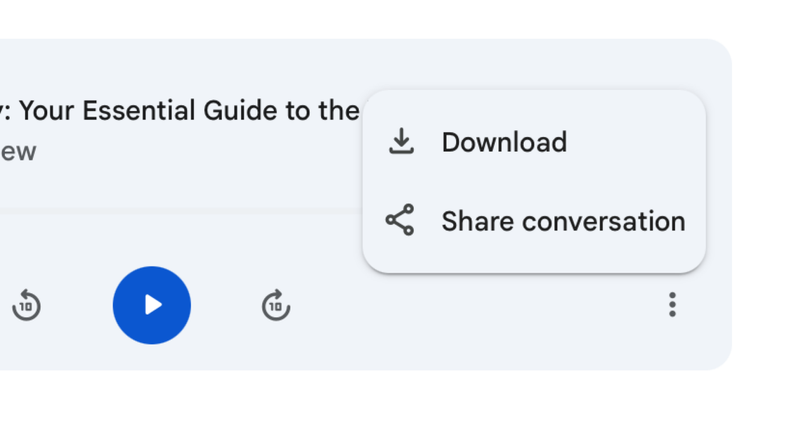Click the subtitle text below the title
Screen dimensions: 800x440
point(18,152)
